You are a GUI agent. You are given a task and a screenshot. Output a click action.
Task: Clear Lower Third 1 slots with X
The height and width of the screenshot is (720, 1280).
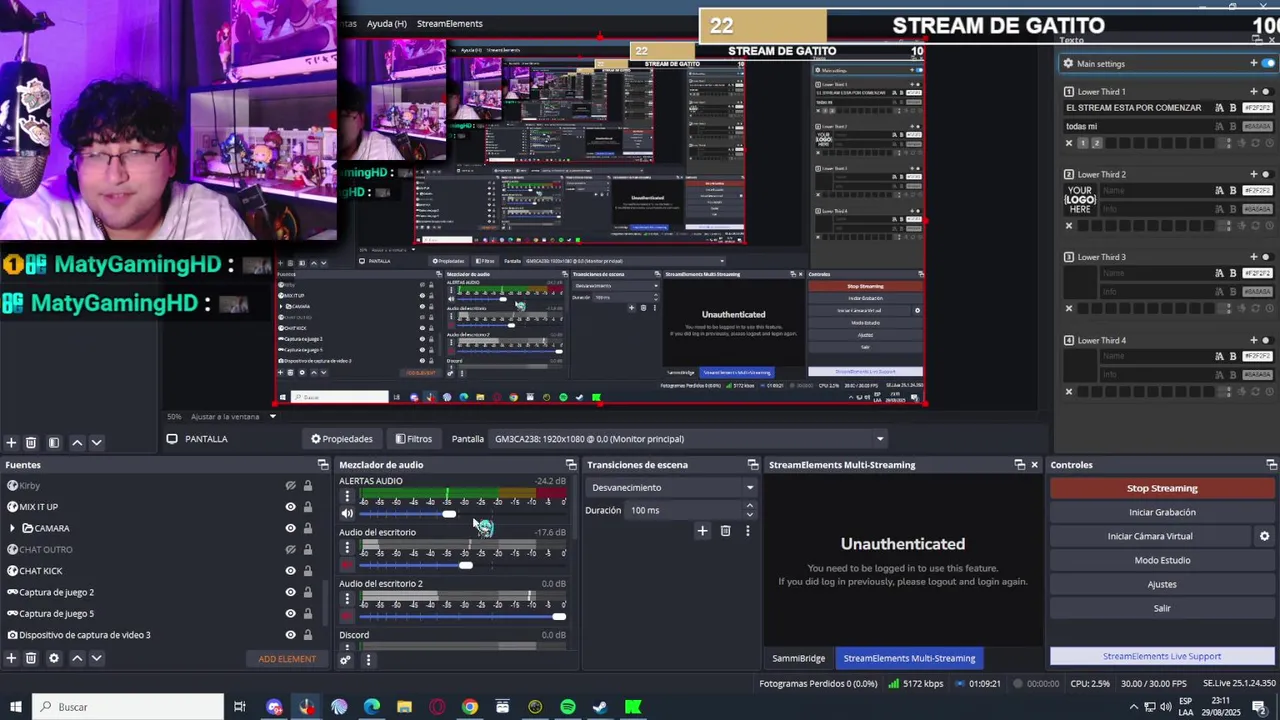[1068, 143]
